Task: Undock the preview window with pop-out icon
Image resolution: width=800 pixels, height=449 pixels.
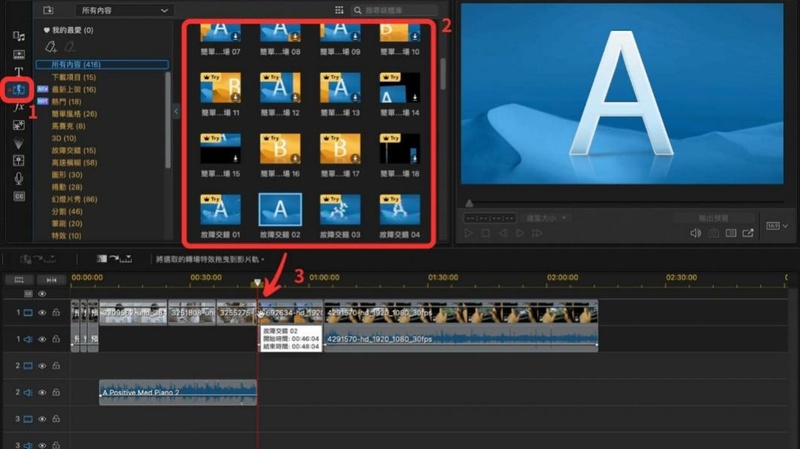Action: coord(746,234)
